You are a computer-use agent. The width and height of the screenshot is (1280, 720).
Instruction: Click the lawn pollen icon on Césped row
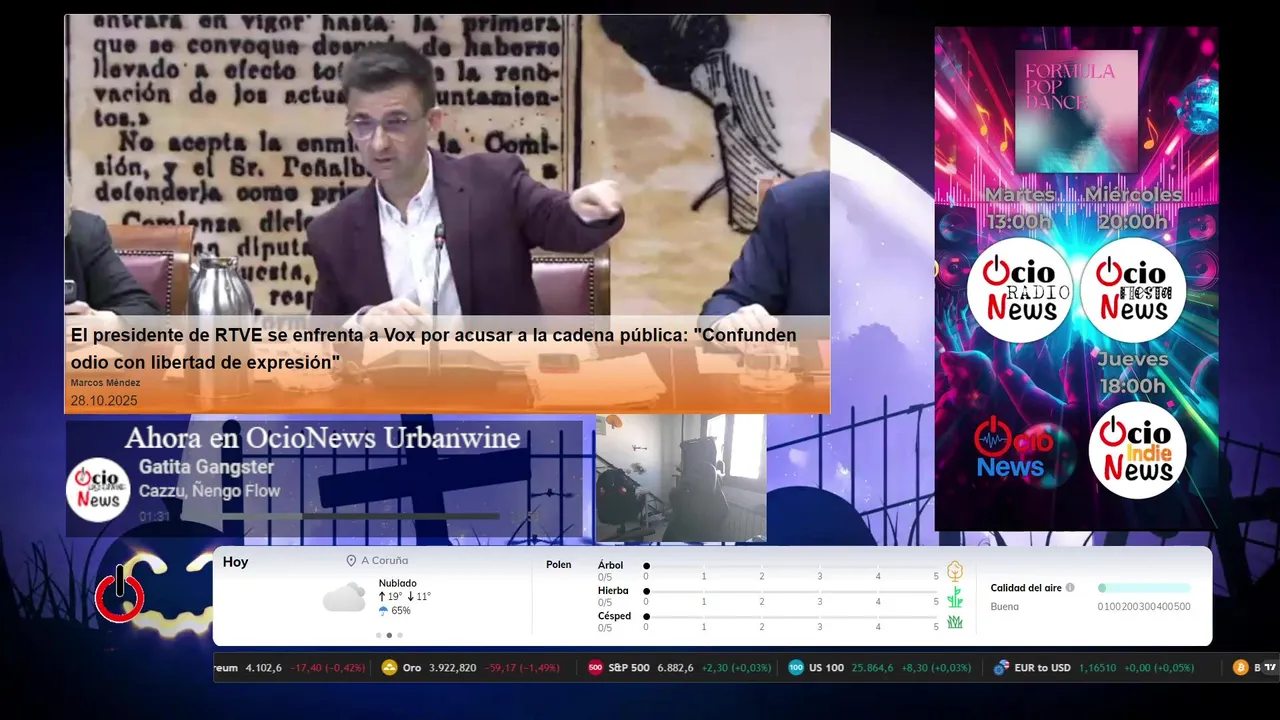pos(955,622)
